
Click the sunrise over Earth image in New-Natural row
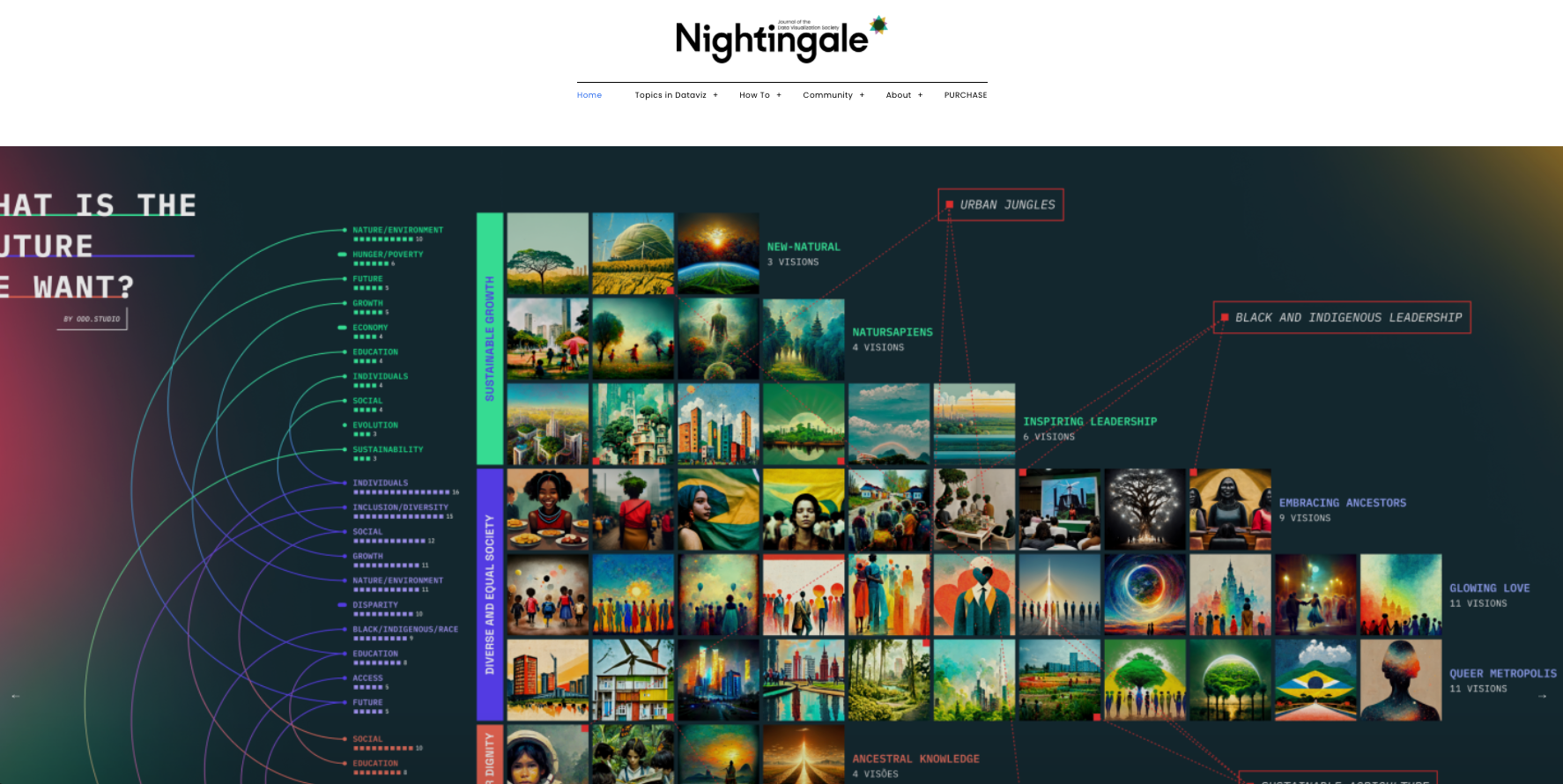coord(718,254)
